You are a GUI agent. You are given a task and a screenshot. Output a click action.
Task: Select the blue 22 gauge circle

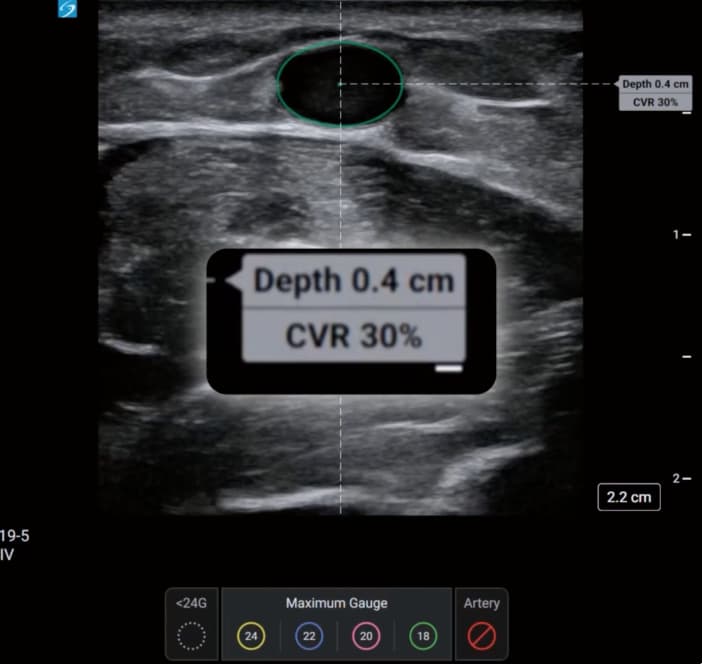[308, 635]
